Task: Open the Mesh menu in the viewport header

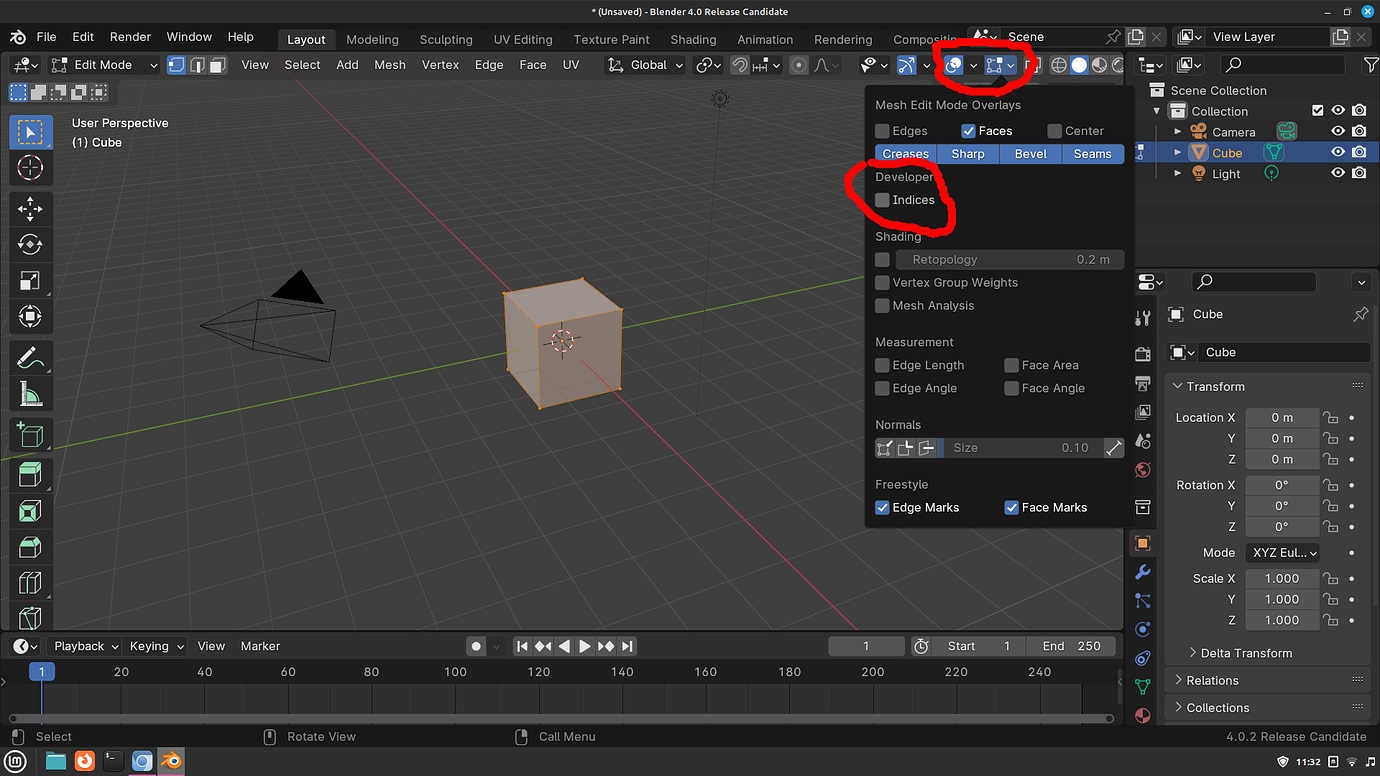Action: (x=390, y=65)
